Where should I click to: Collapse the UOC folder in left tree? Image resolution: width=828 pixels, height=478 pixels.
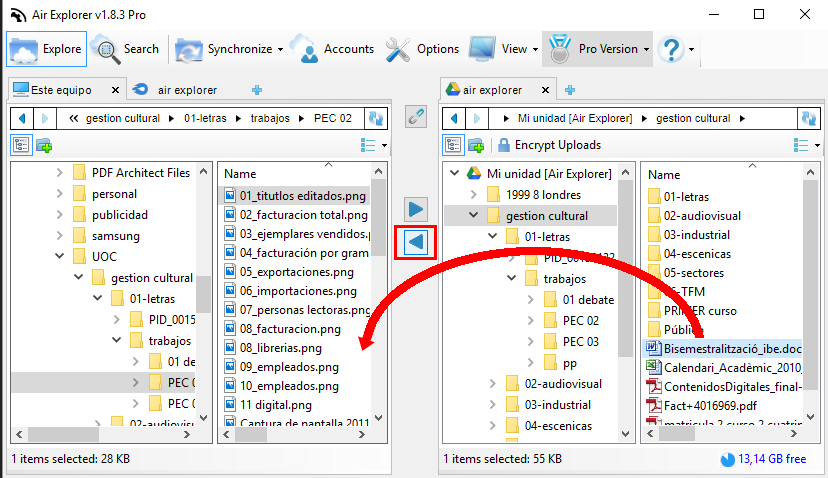point(60,256)
